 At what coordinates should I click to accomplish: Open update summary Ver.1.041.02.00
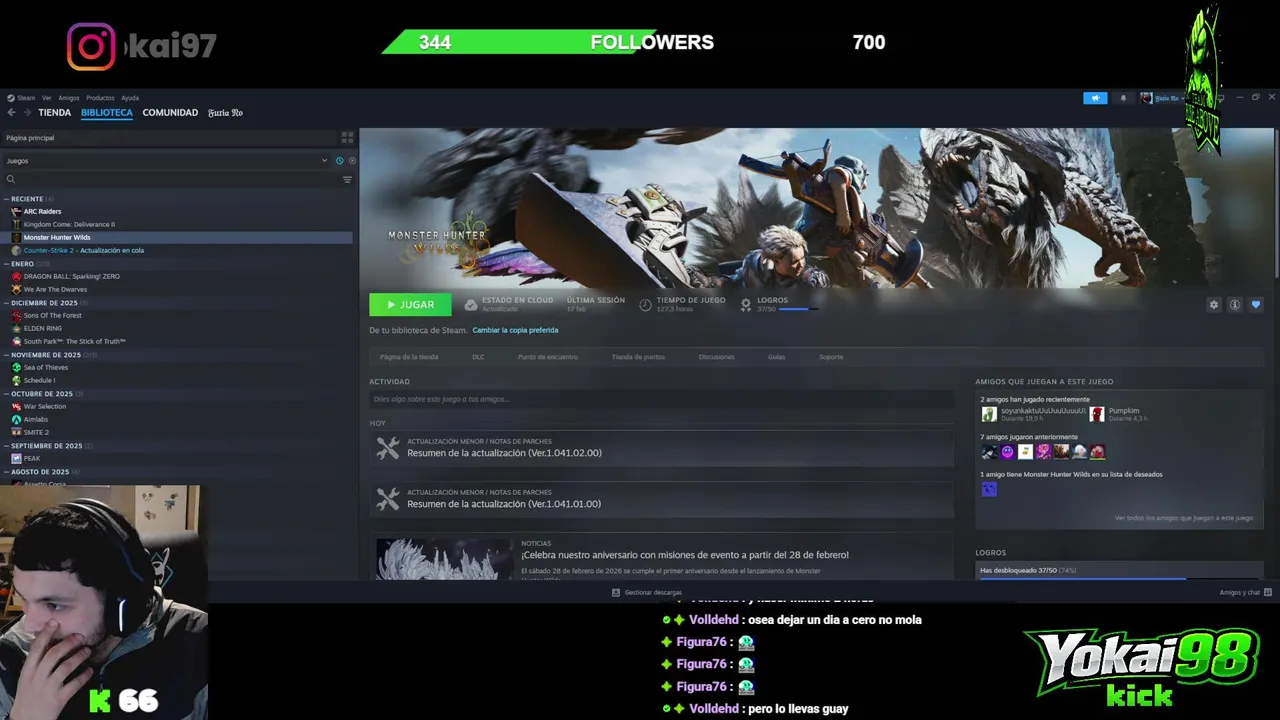661,448
